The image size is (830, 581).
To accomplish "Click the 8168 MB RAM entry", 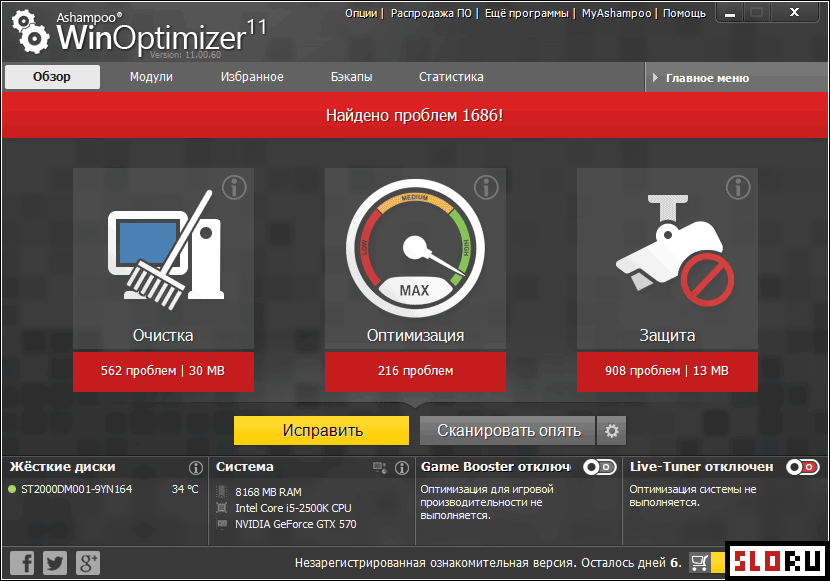I will [268, 492].
